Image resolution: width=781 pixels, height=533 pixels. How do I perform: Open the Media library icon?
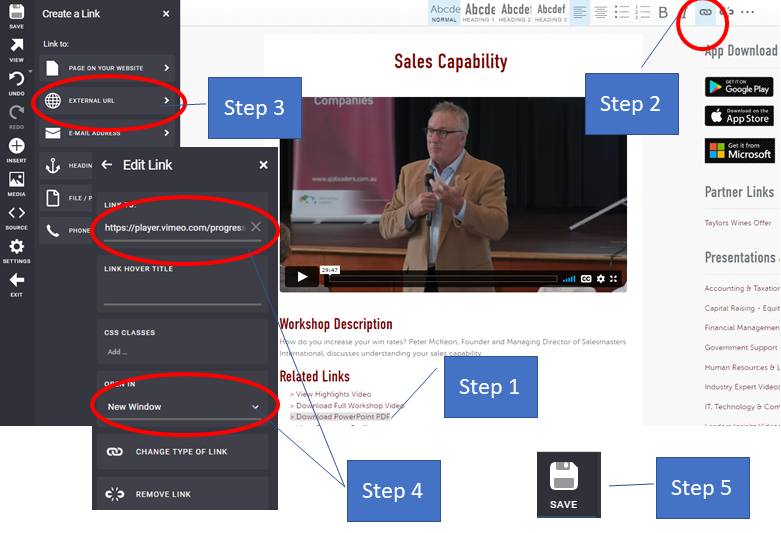coord(16,182)
